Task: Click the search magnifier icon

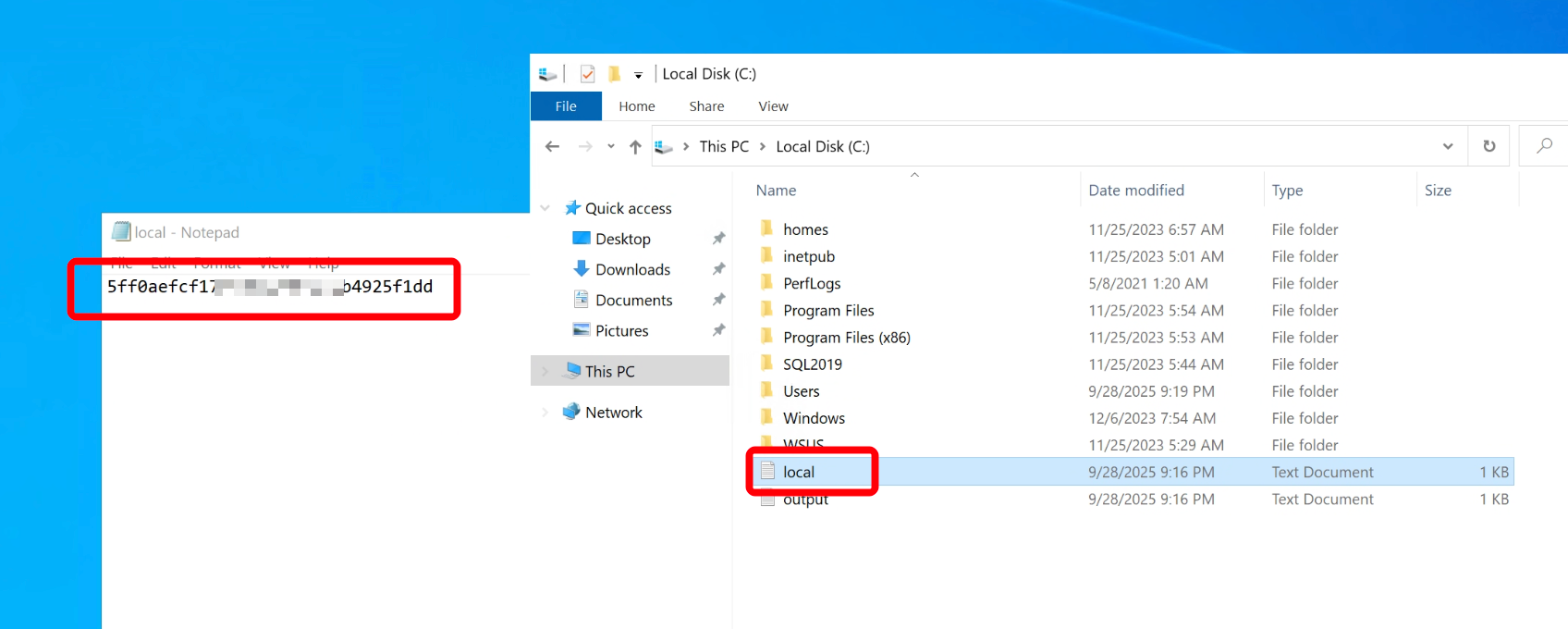Action: point(1544,146)
